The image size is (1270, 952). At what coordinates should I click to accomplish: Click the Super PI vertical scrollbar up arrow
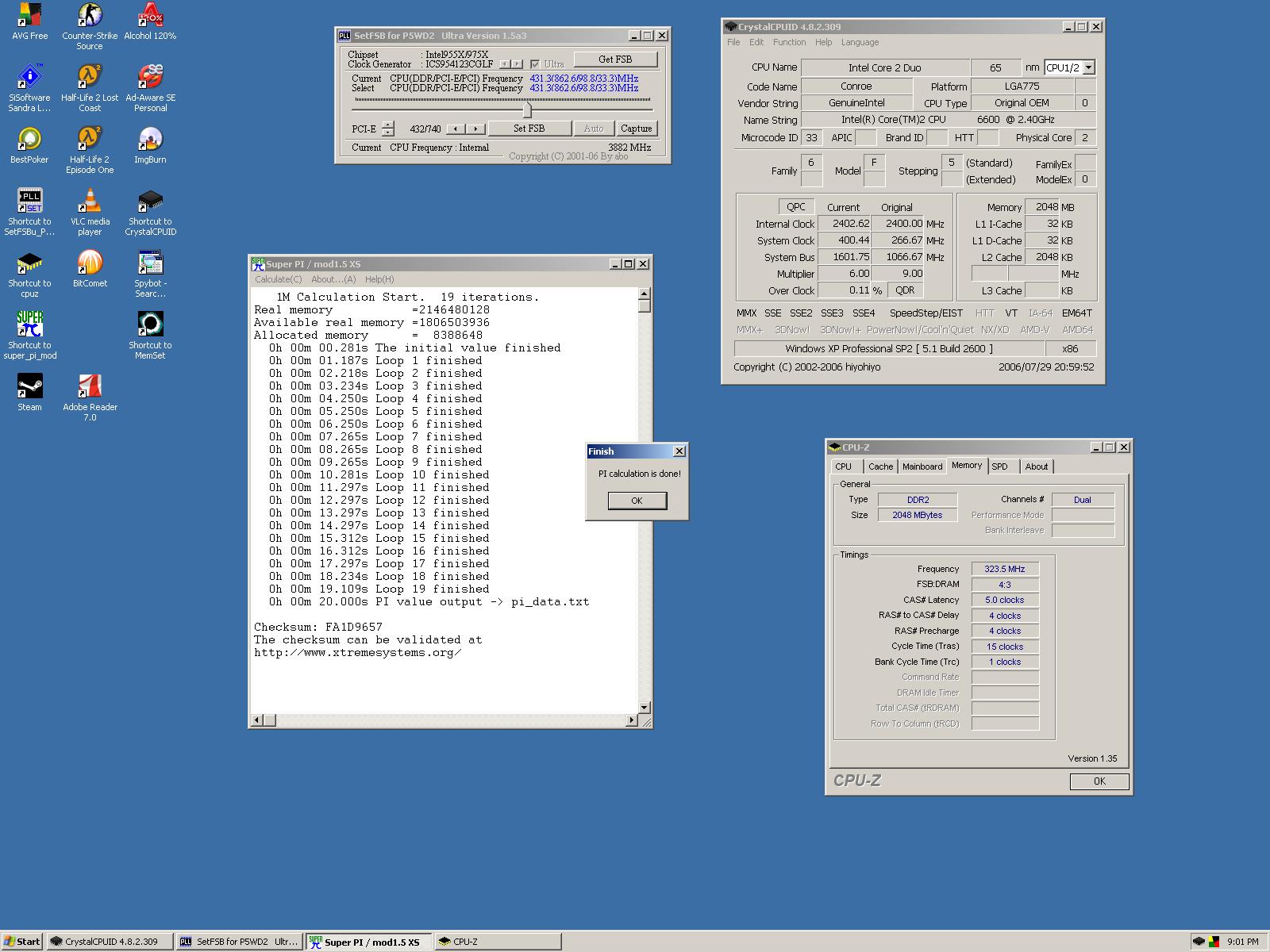click(x=645, y=294)
